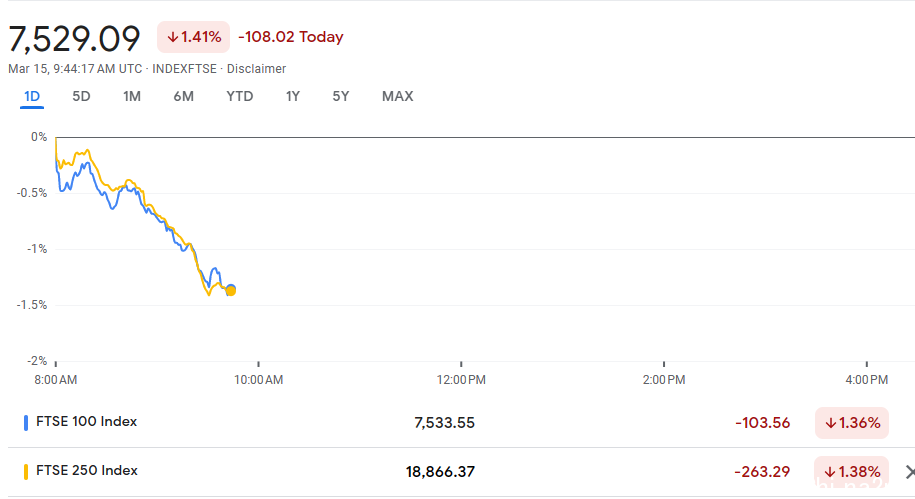
Task: Remove FTSE 250 Index comparison with X
Action: [x=909, y=472]
